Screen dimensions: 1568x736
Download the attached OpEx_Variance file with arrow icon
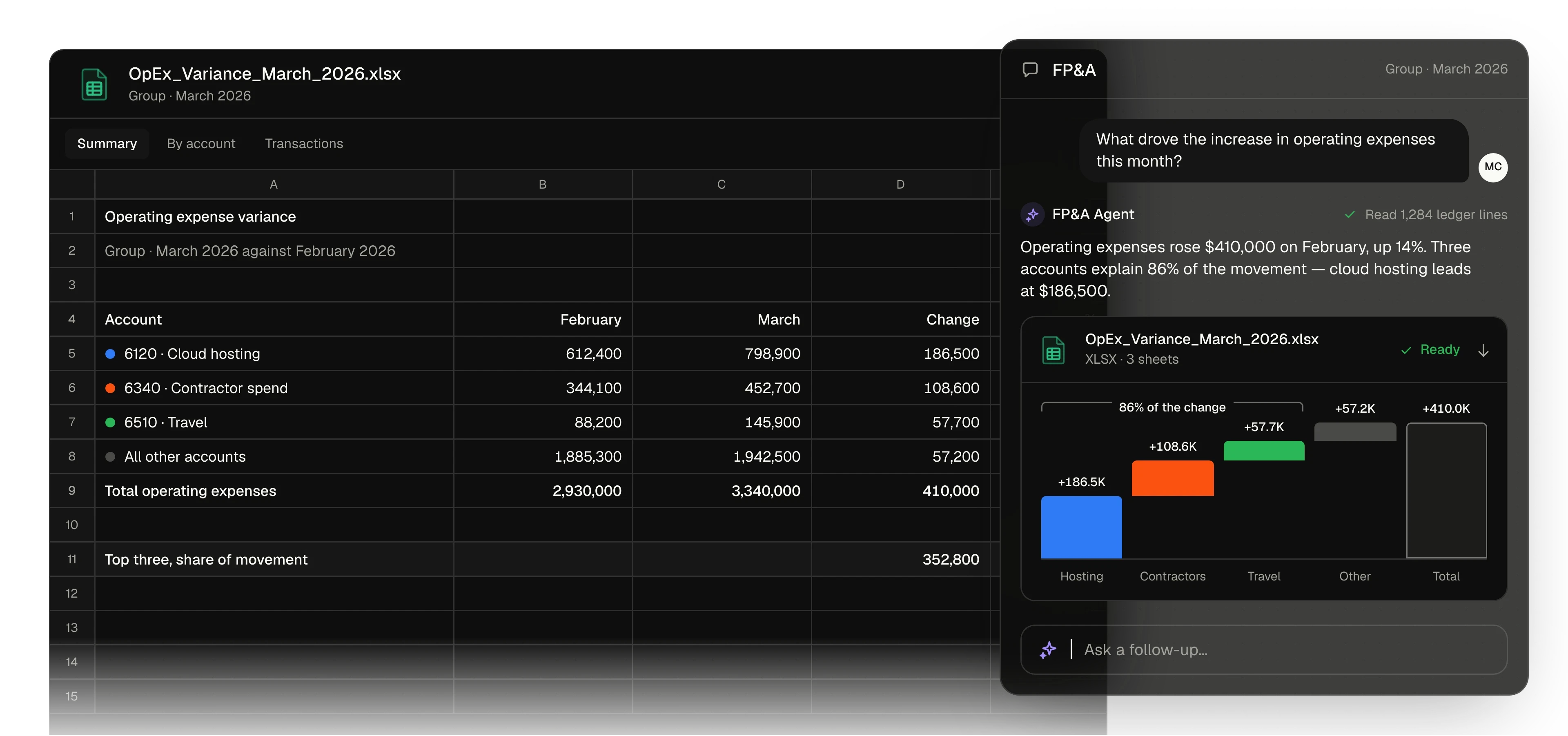tap(1483, 350)
